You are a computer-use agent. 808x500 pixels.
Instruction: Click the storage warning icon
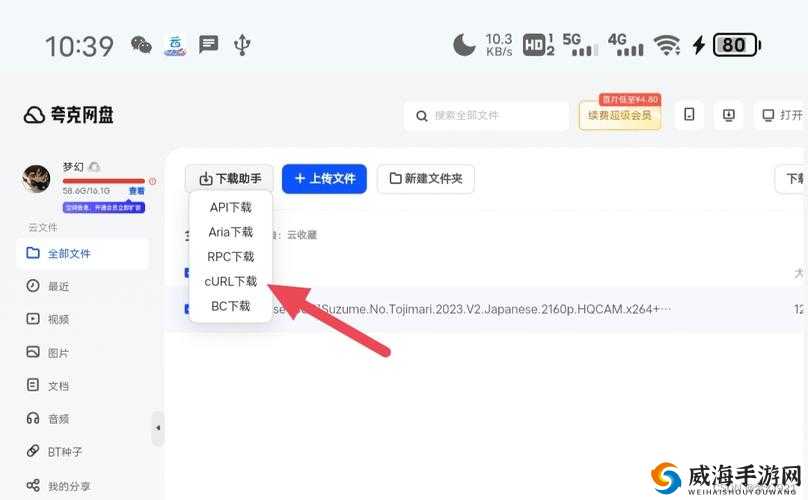pos(153,181)
